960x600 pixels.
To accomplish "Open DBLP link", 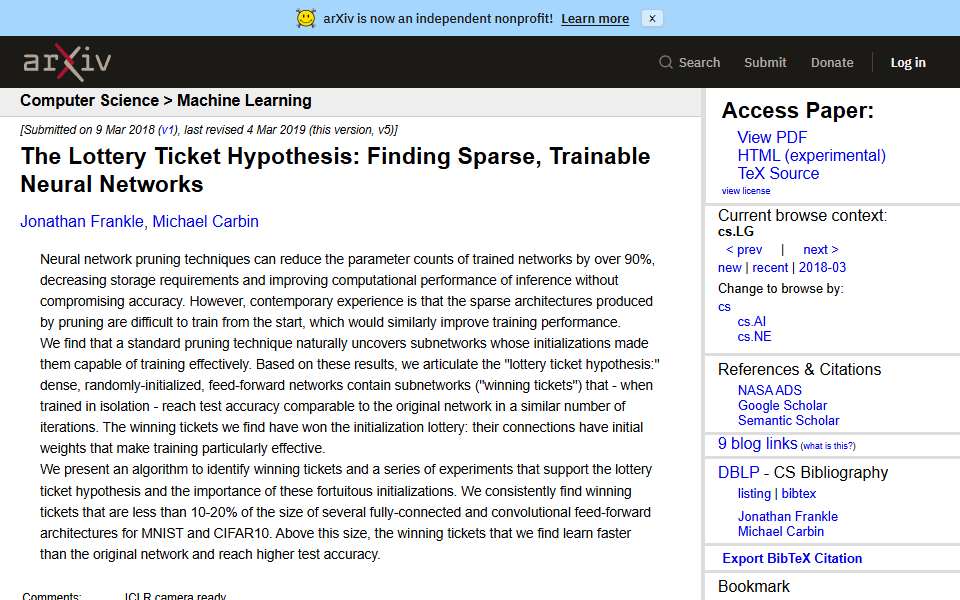I will click(738, 473).
